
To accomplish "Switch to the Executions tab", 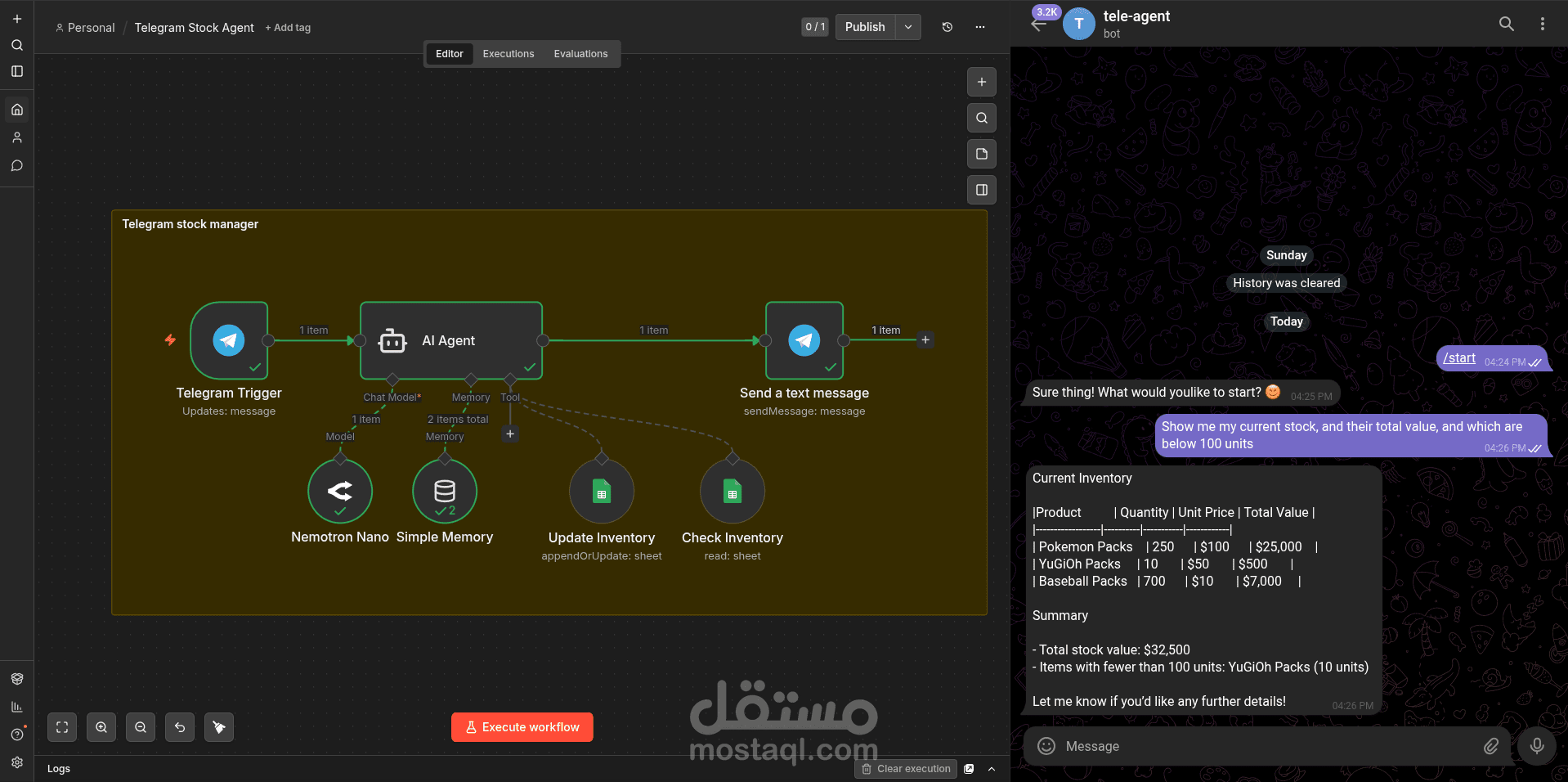I will [508, 54].
